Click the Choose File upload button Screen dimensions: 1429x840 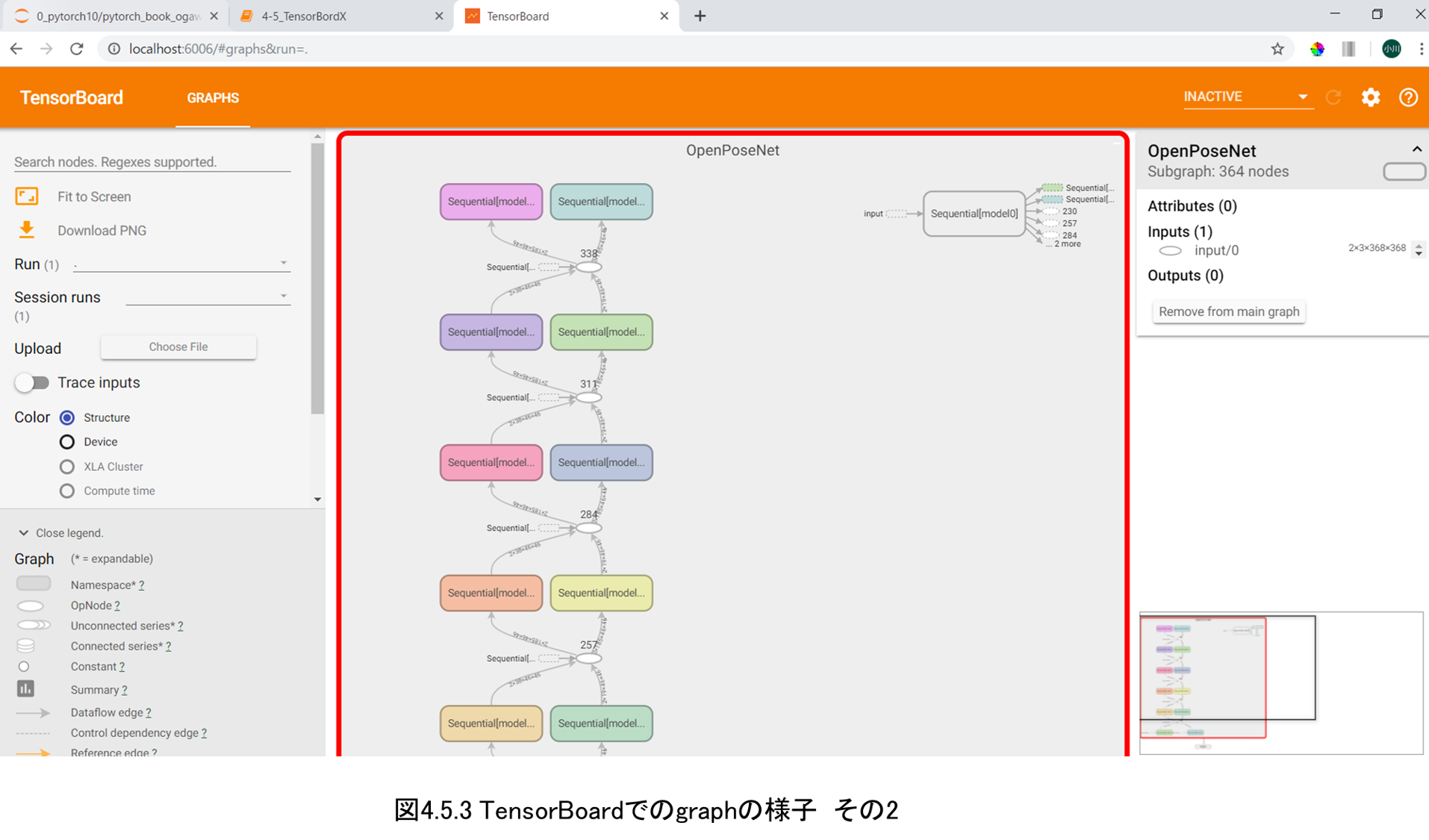click(x=178, y=346)
